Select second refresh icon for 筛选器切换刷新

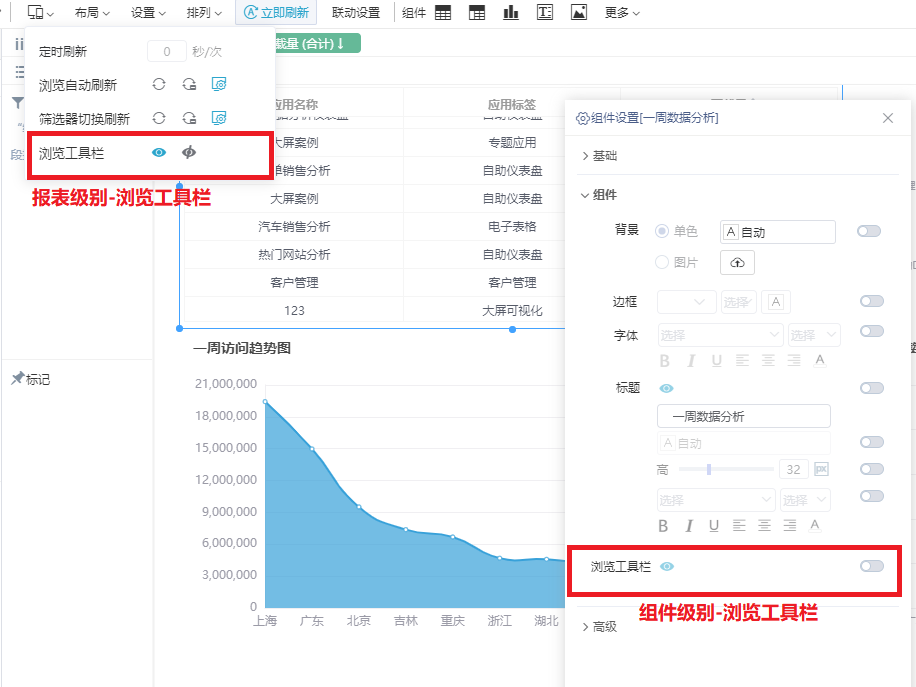(189, 118)
